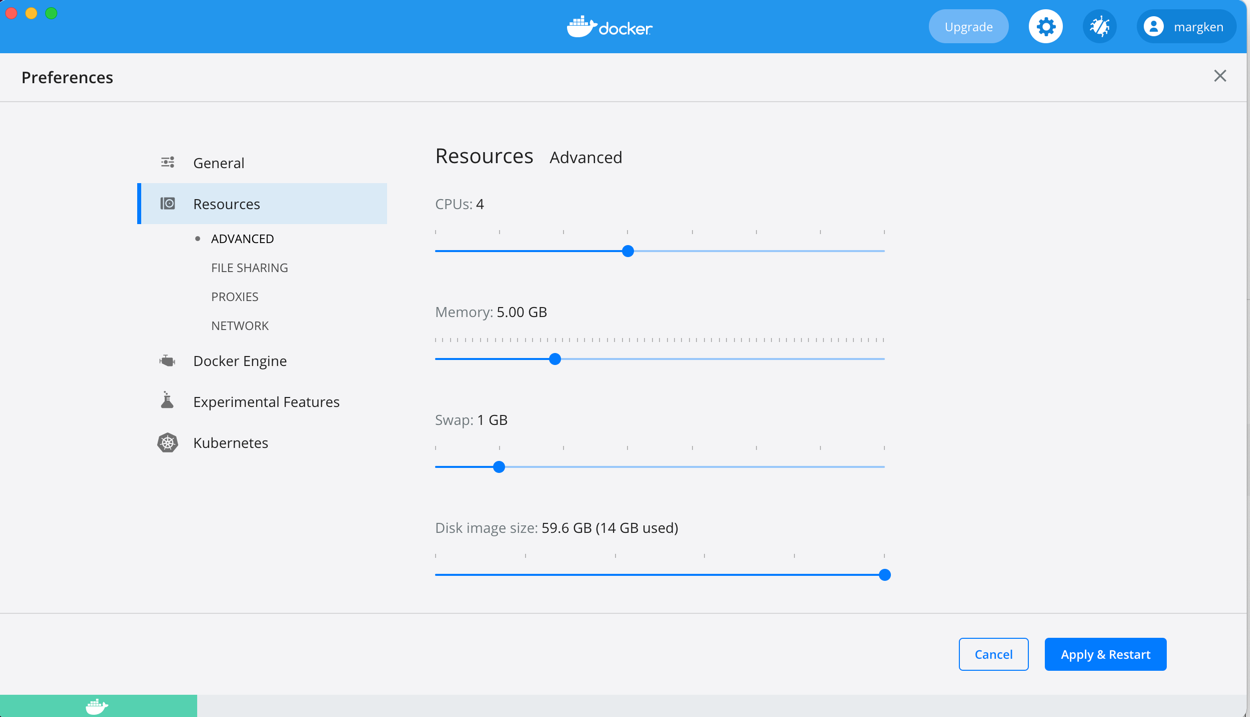Click the user account icon next to margken
1250x717 pixels.
click(x=1155, y=26)
